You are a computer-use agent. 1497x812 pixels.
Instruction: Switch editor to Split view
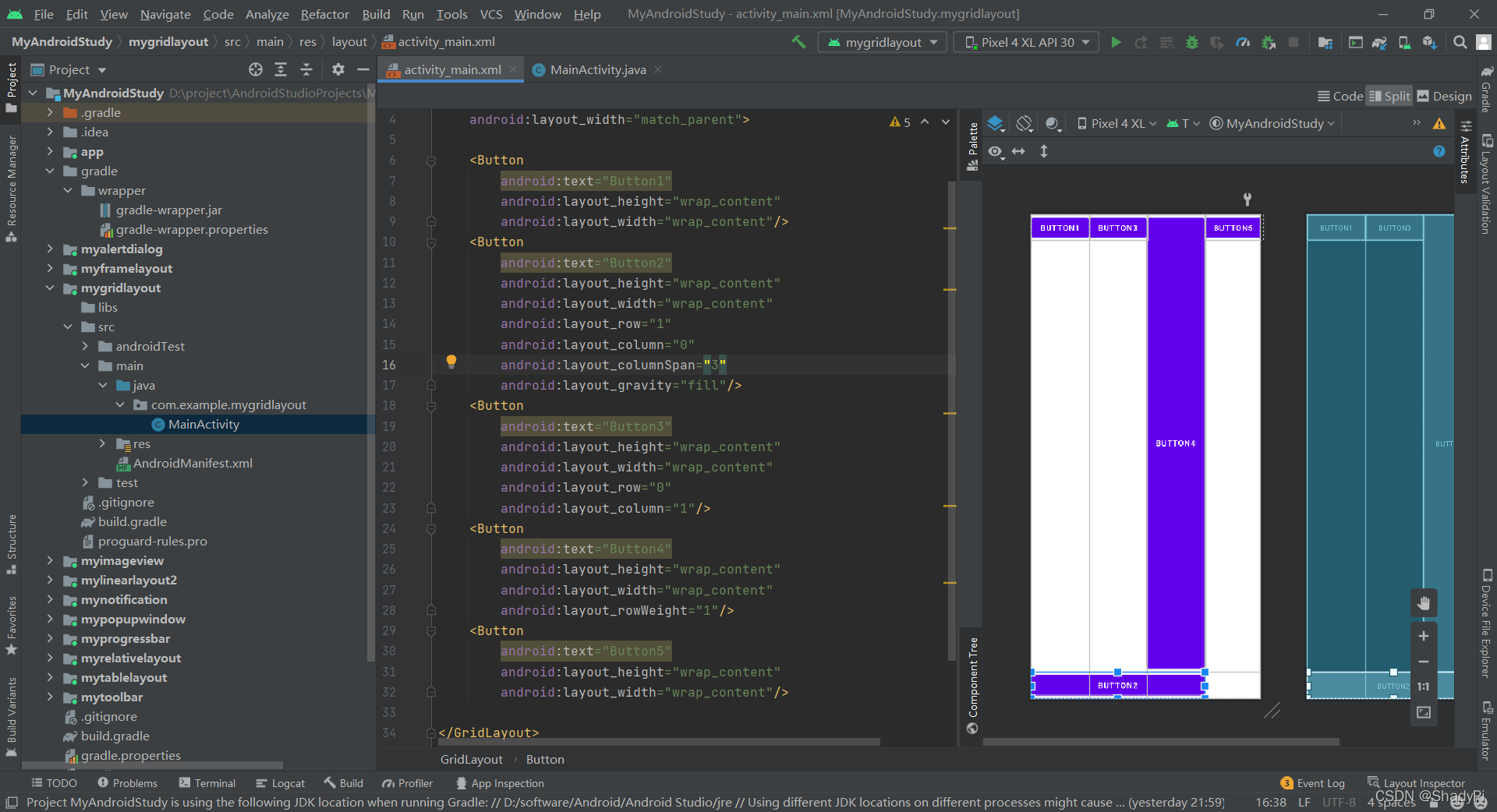click(x=1389, y=96)
